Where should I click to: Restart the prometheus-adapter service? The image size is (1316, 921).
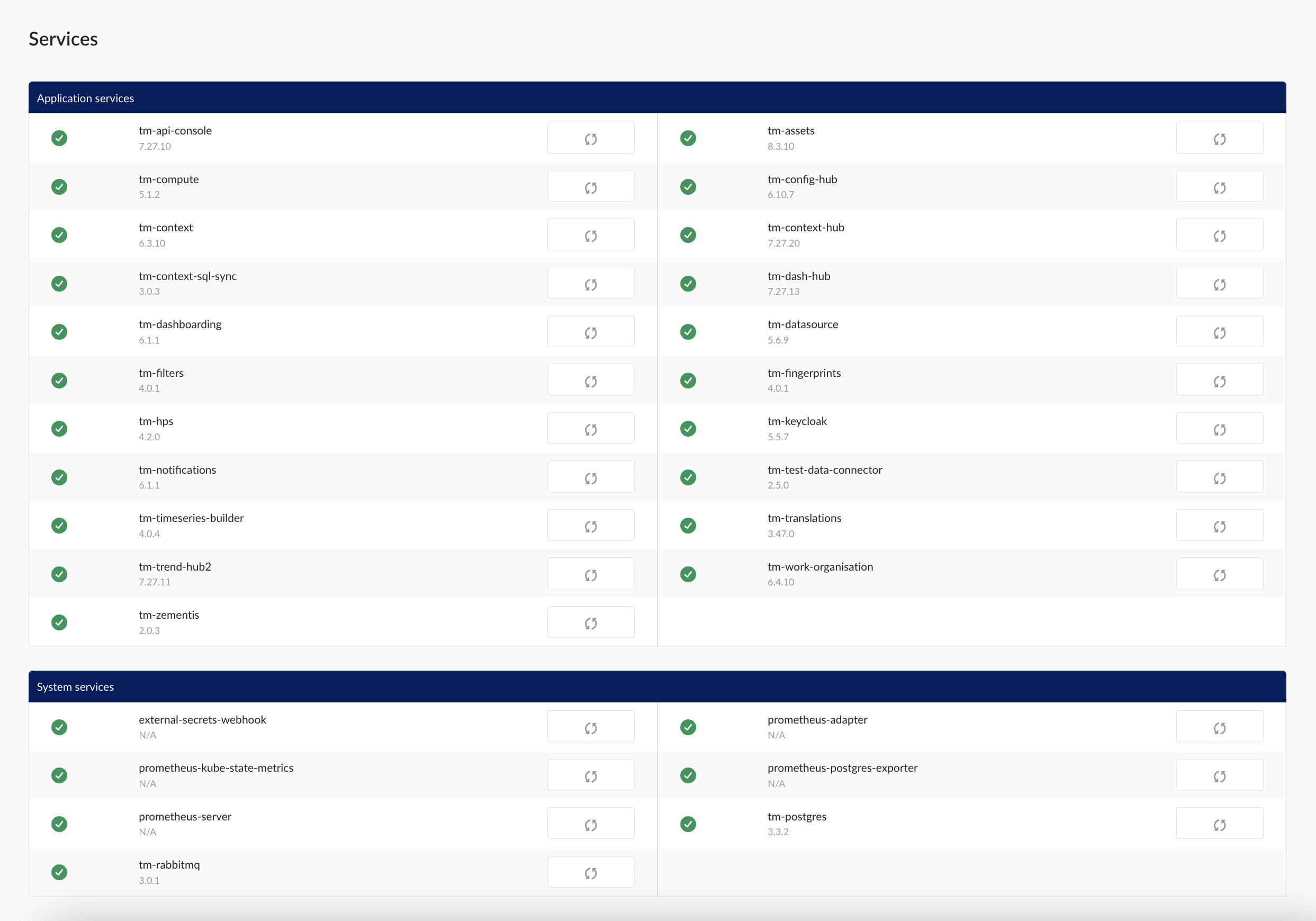coord(1219,727)
